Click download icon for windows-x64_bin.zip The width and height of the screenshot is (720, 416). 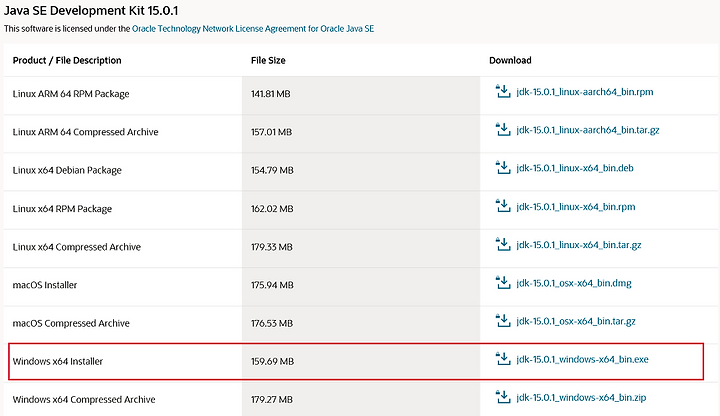pos(503,397)
